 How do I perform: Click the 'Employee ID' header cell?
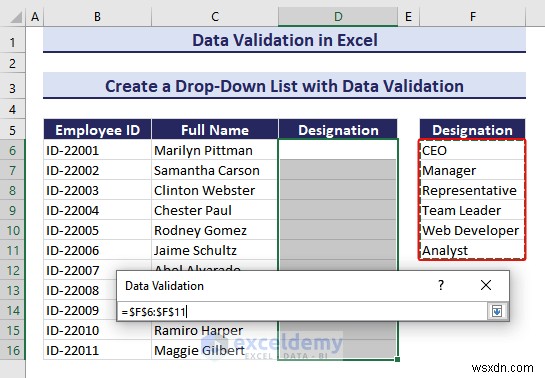(97, 130)
